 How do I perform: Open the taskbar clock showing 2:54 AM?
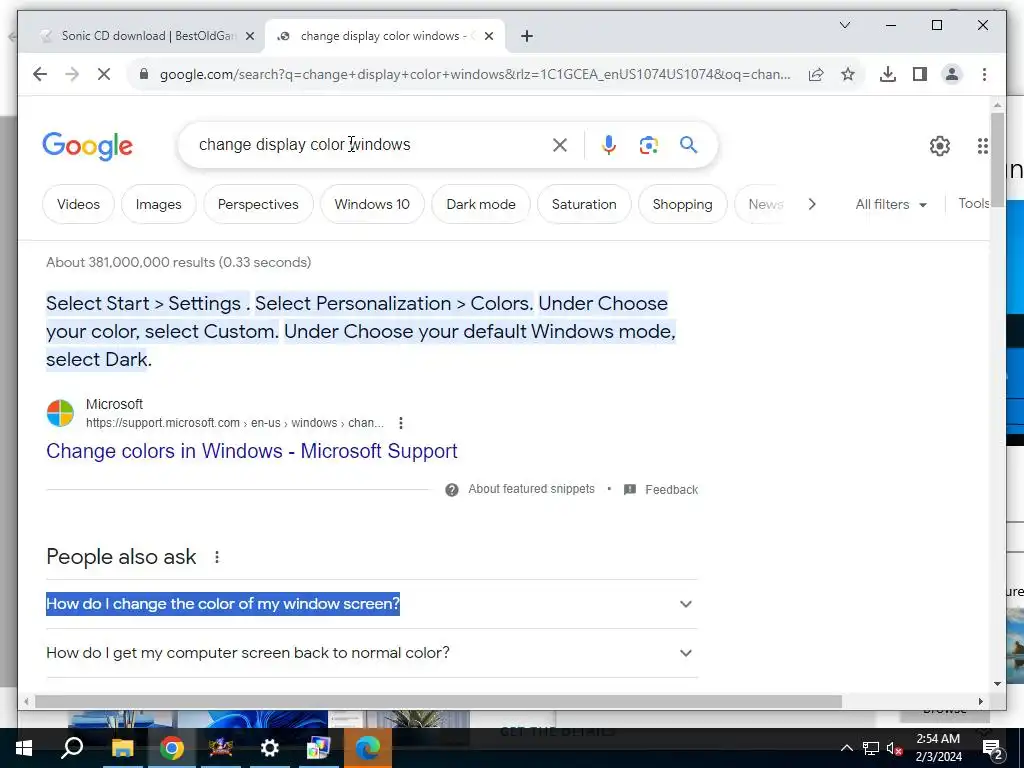[x=938, y=748]
